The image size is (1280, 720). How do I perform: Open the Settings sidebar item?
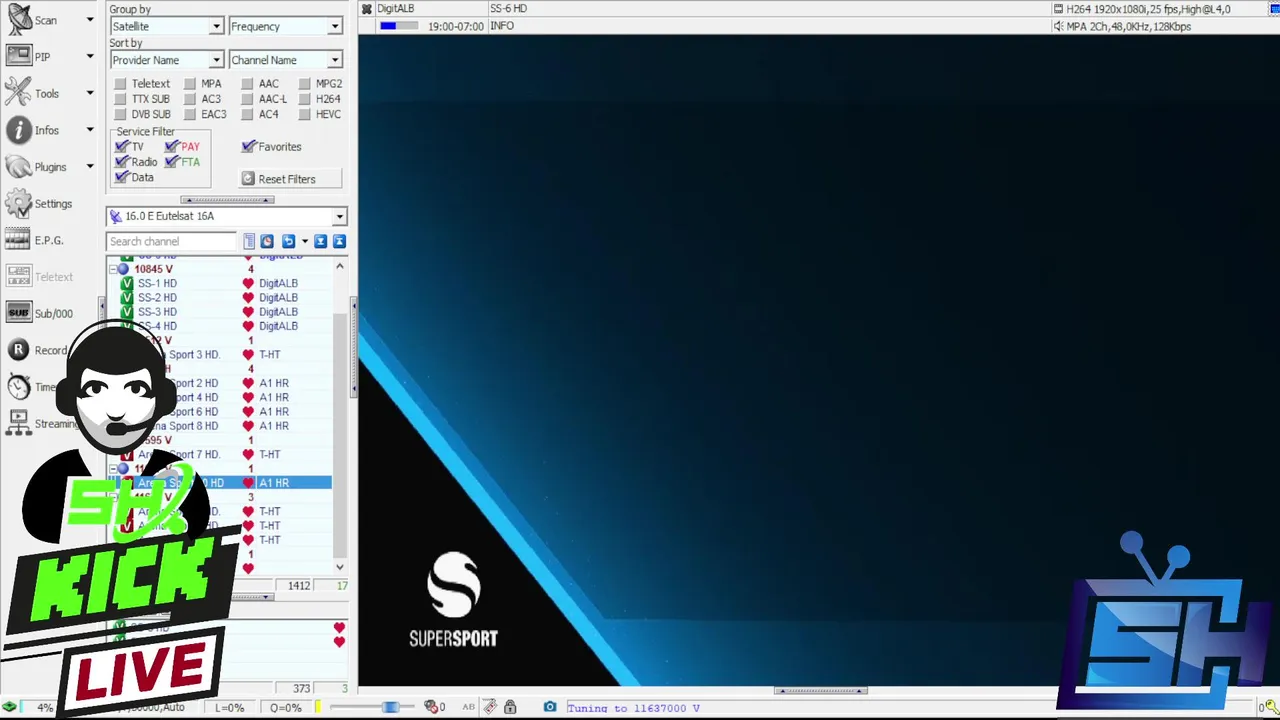[40, 204]
